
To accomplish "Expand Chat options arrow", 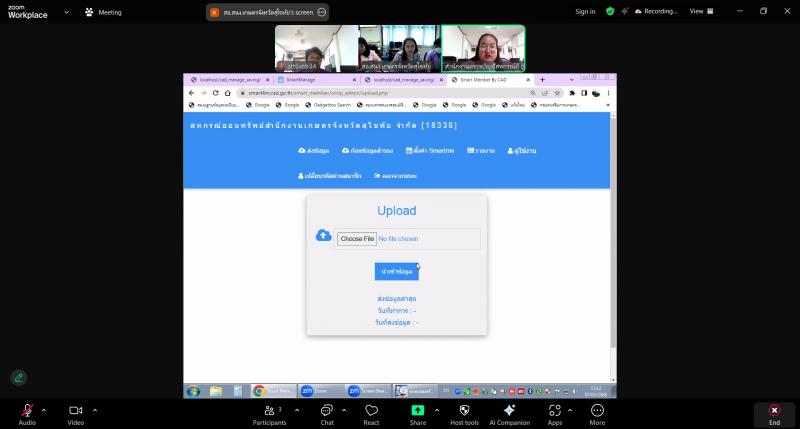I will pos(344,410).
